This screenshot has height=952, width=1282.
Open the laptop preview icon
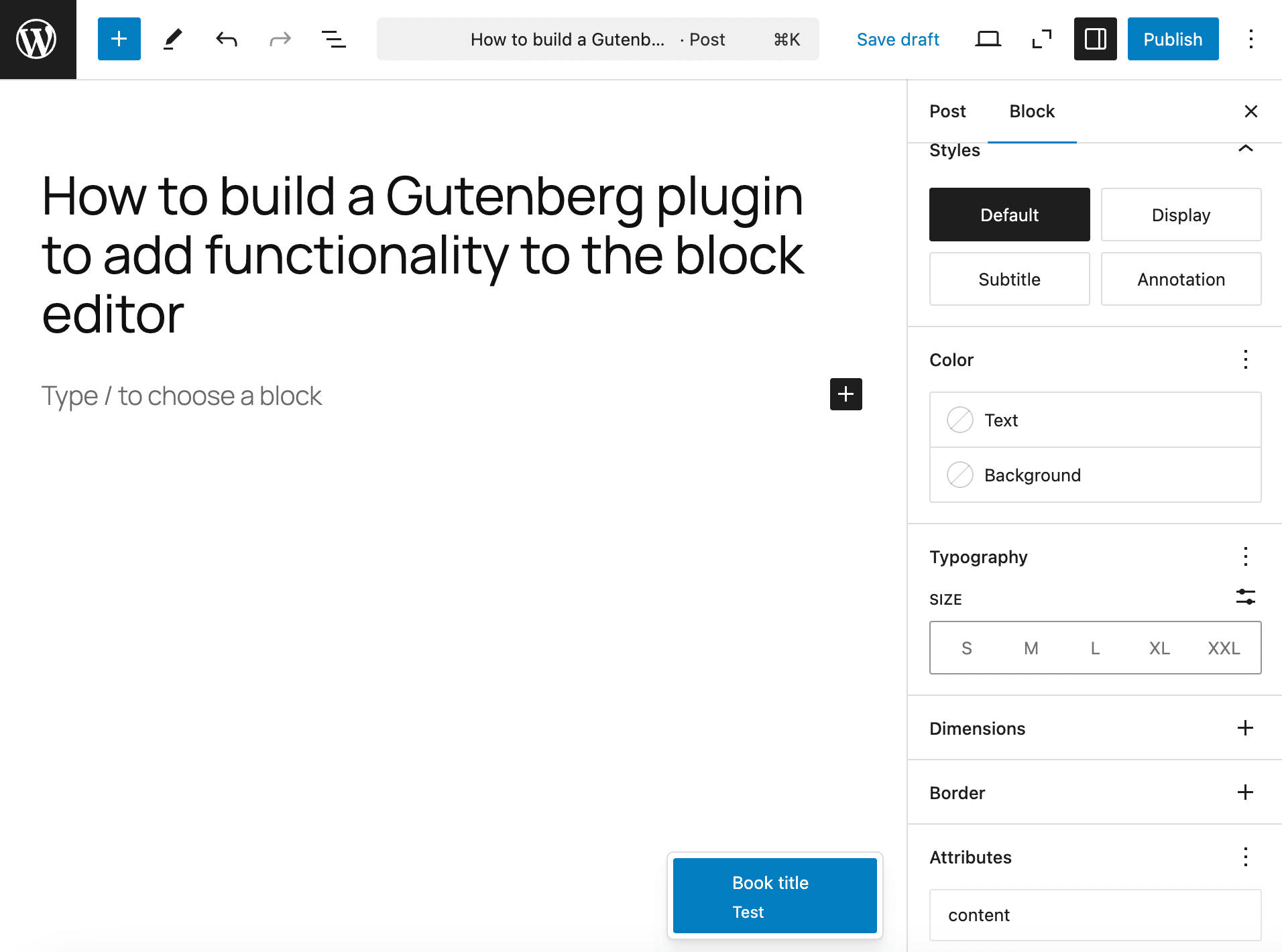tap(988, 39)
